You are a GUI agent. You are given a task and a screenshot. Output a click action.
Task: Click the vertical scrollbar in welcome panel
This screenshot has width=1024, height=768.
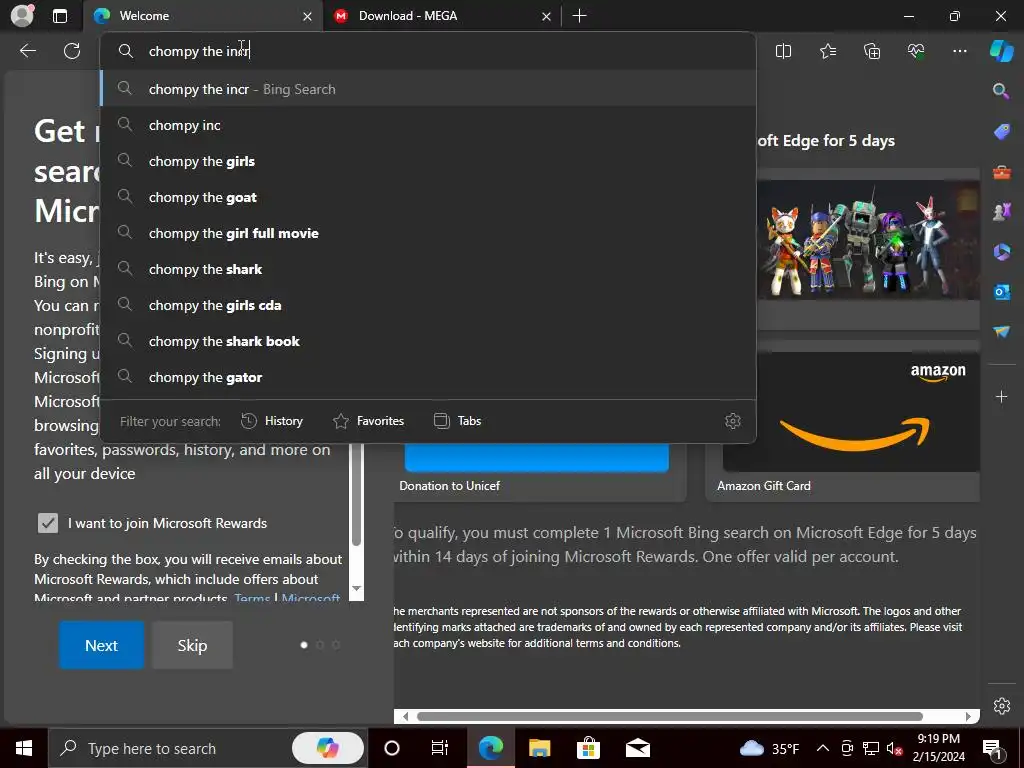(x=357, y=494)
